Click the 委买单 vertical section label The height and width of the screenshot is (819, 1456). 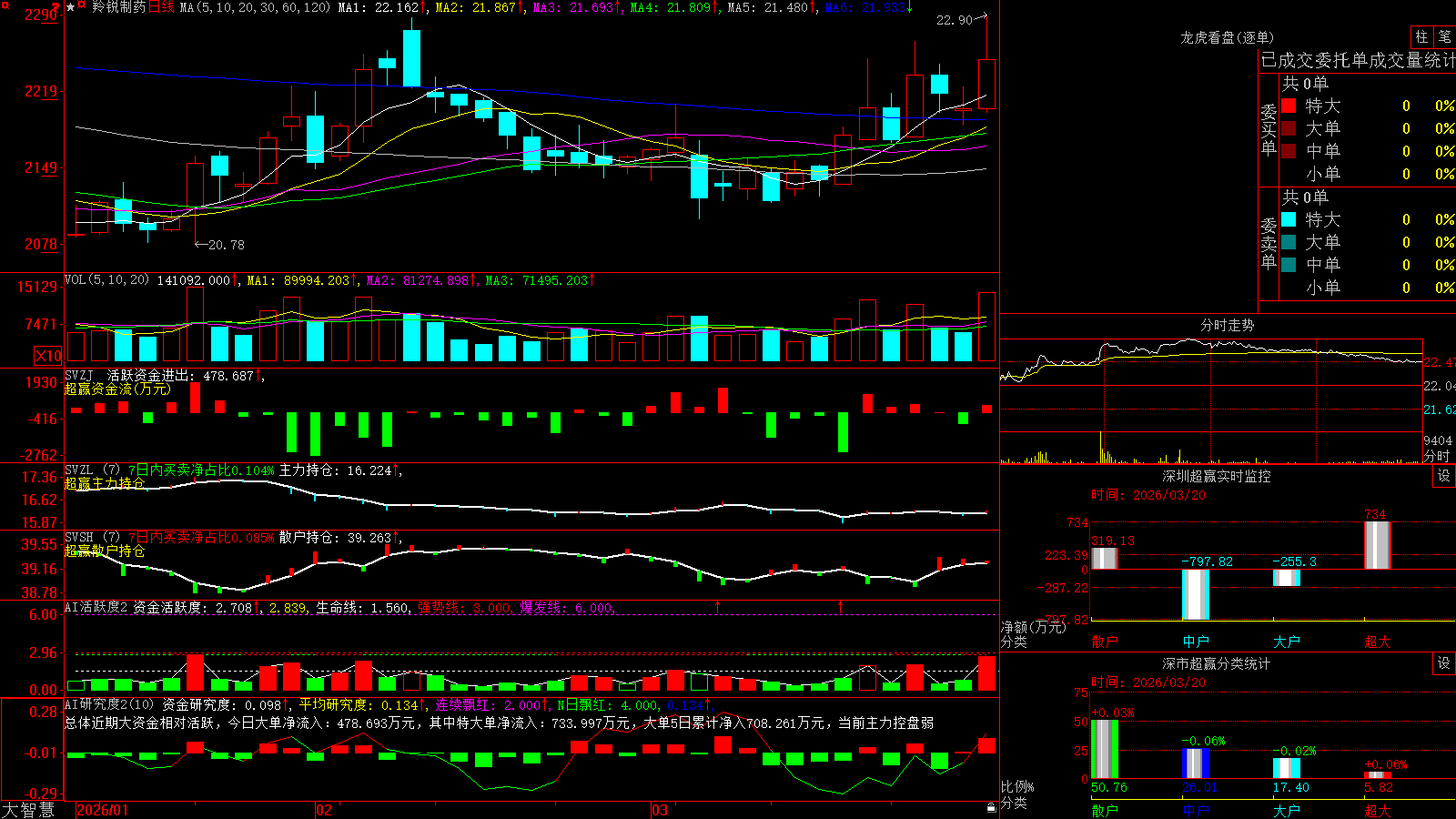(x=1269, y=130)
